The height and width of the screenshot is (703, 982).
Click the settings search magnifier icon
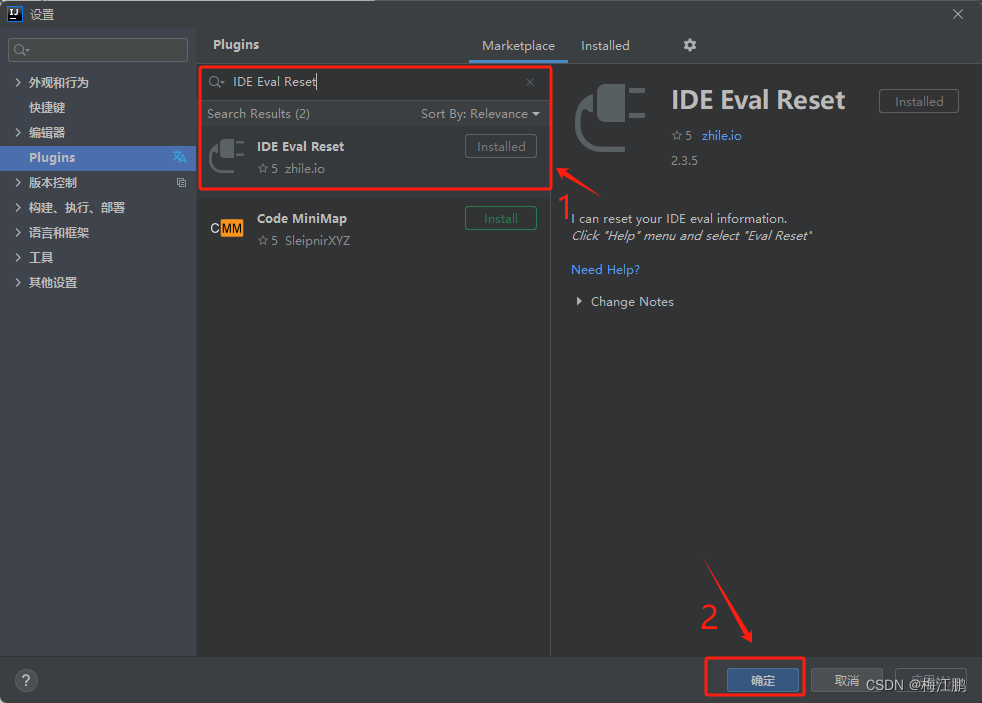(x=22, y=50)
